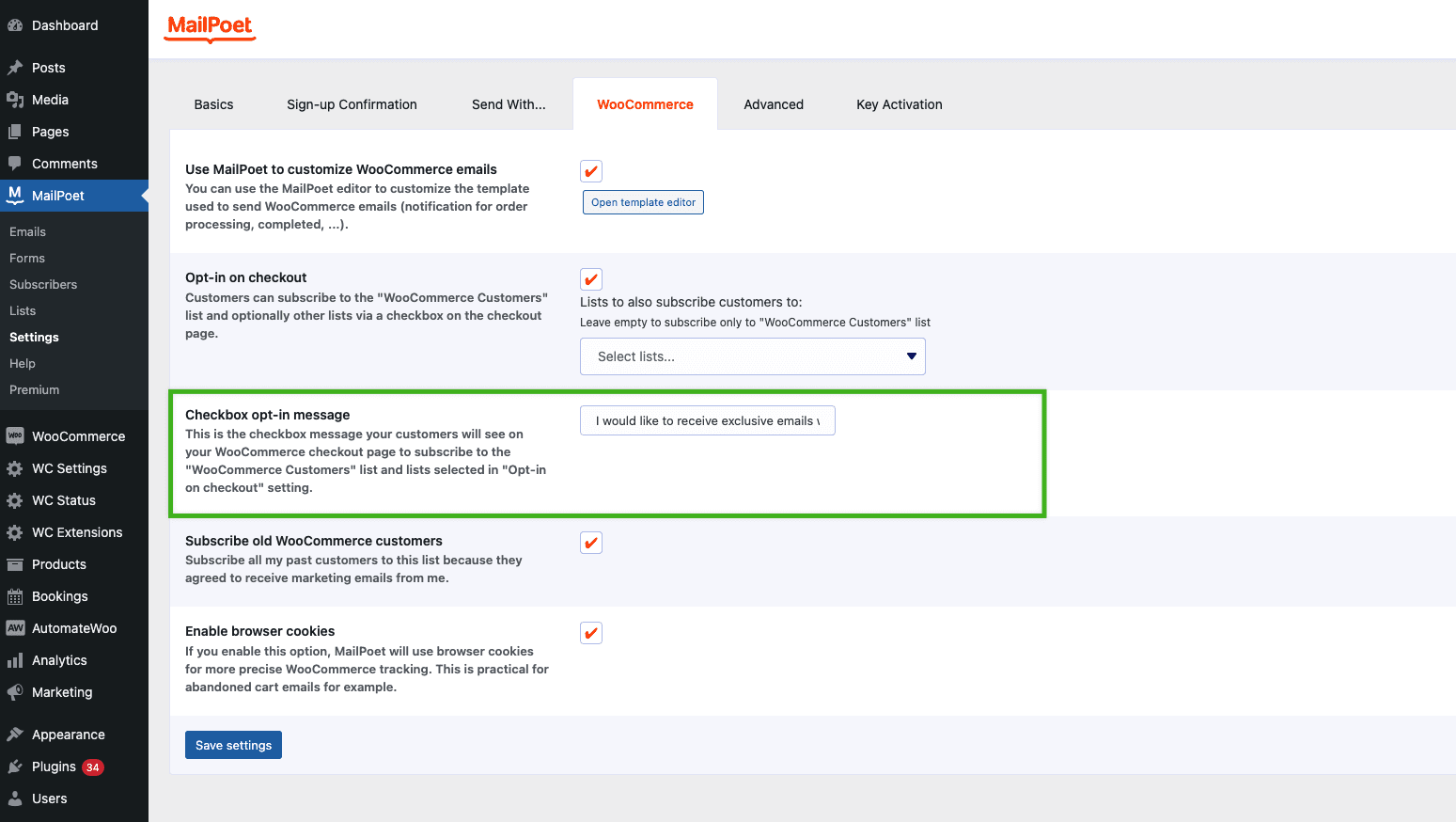Click Open template editor button

644,202
